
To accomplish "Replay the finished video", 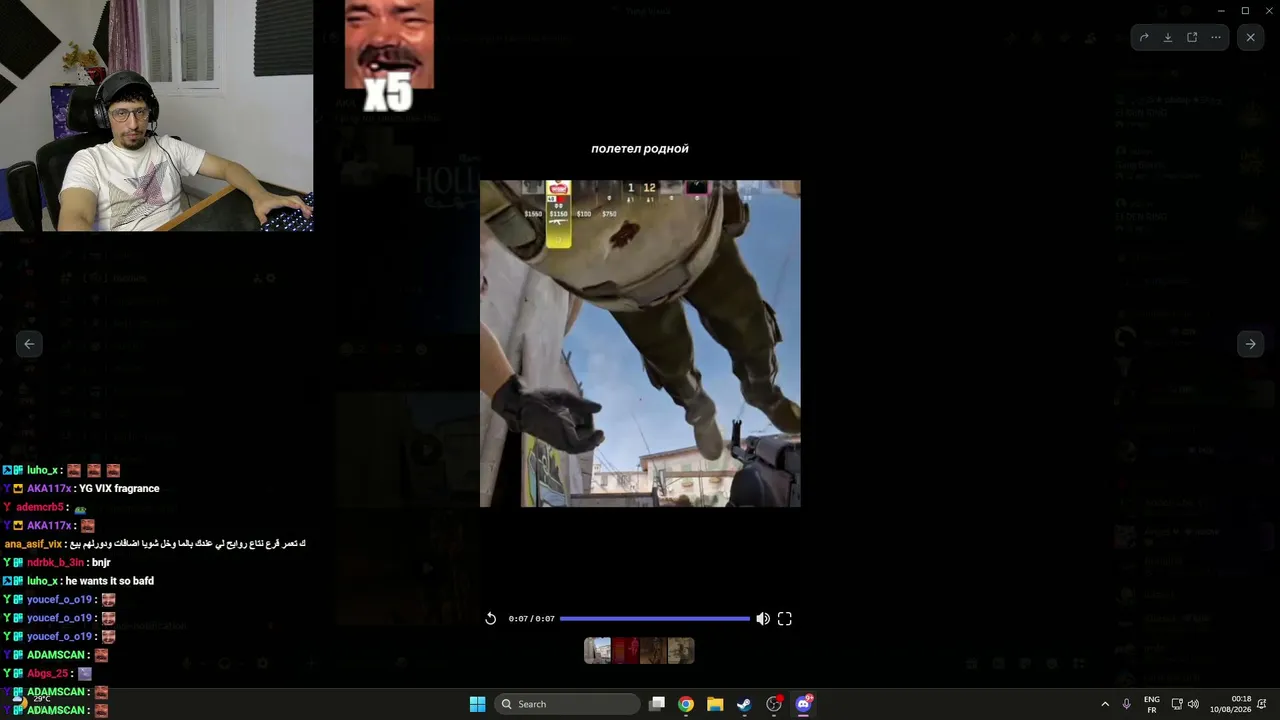I will tap(490, 619).
